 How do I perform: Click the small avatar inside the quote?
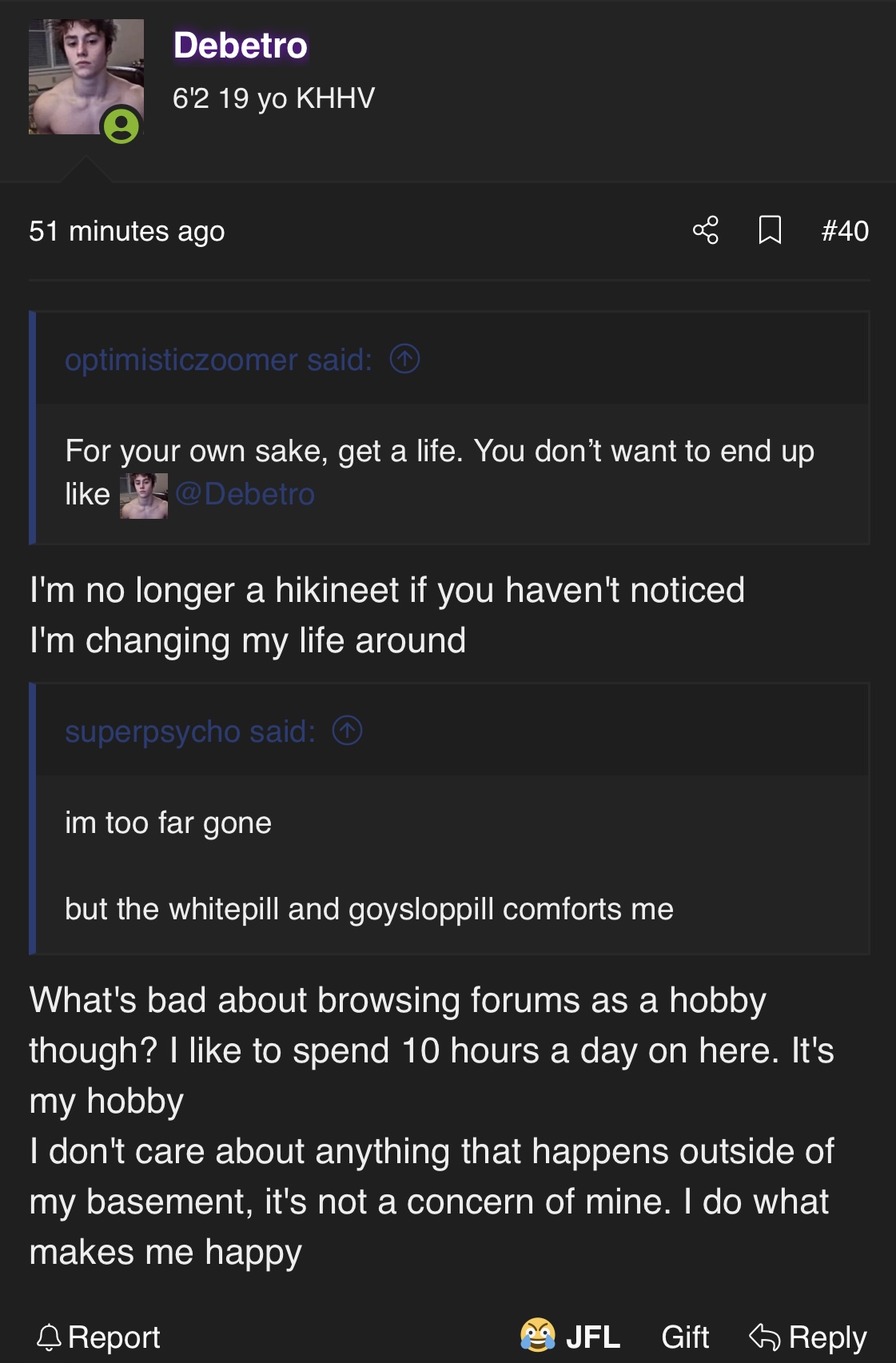click(x=144, y=496)
